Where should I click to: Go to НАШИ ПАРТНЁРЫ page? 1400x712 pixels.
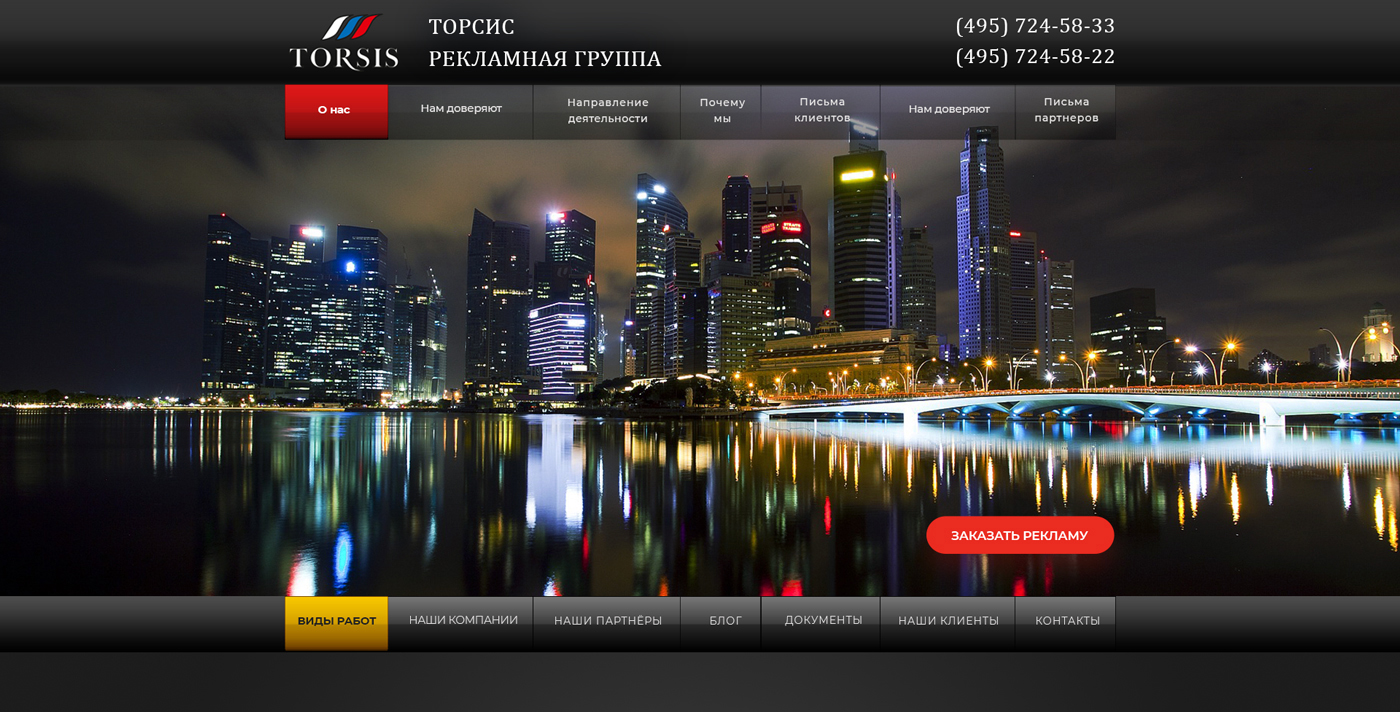607,621
